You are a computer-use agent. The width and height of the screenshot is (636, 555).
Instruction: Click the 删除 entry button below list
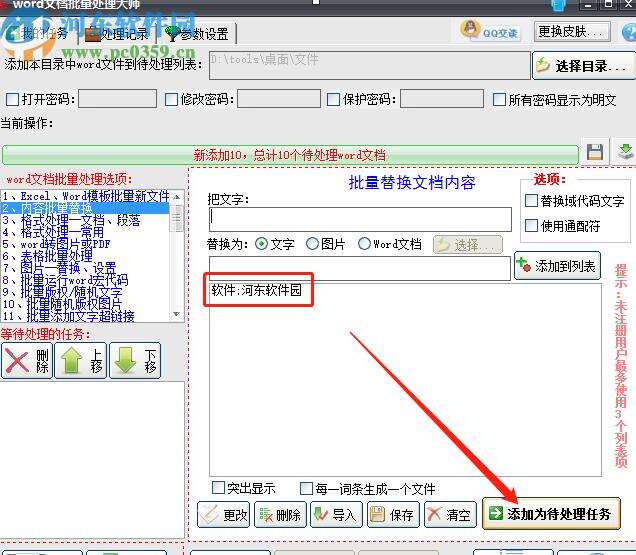pos(280,514)
